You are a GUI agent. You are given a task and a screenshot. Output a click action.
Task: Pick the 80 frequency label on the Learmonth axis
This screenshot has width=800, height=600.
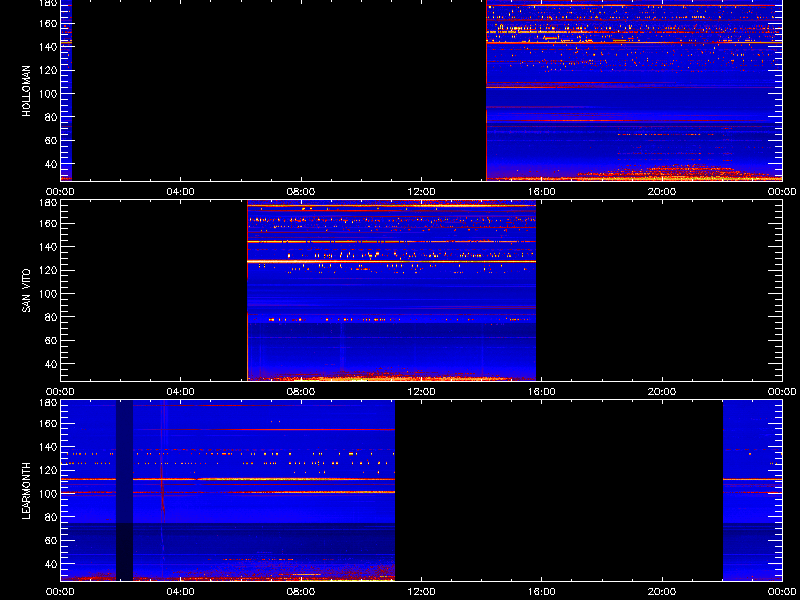52,517
